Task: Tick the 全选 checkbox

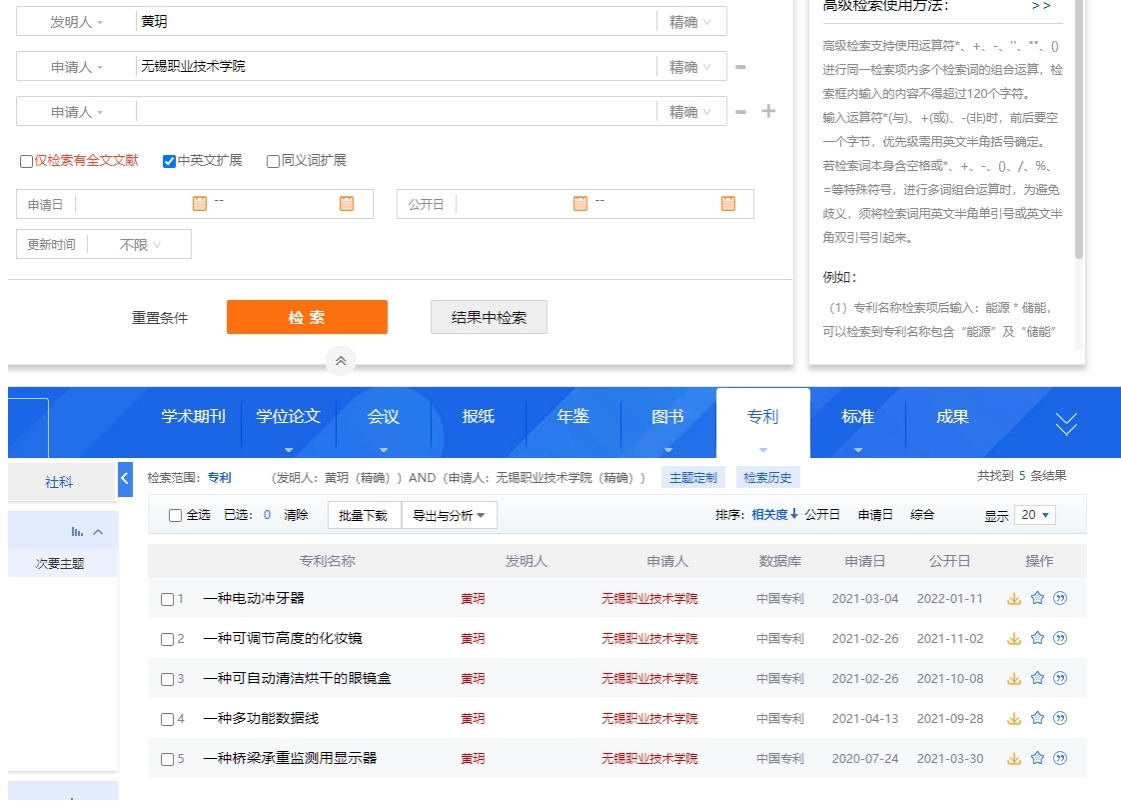Action: tap(175, 515)
